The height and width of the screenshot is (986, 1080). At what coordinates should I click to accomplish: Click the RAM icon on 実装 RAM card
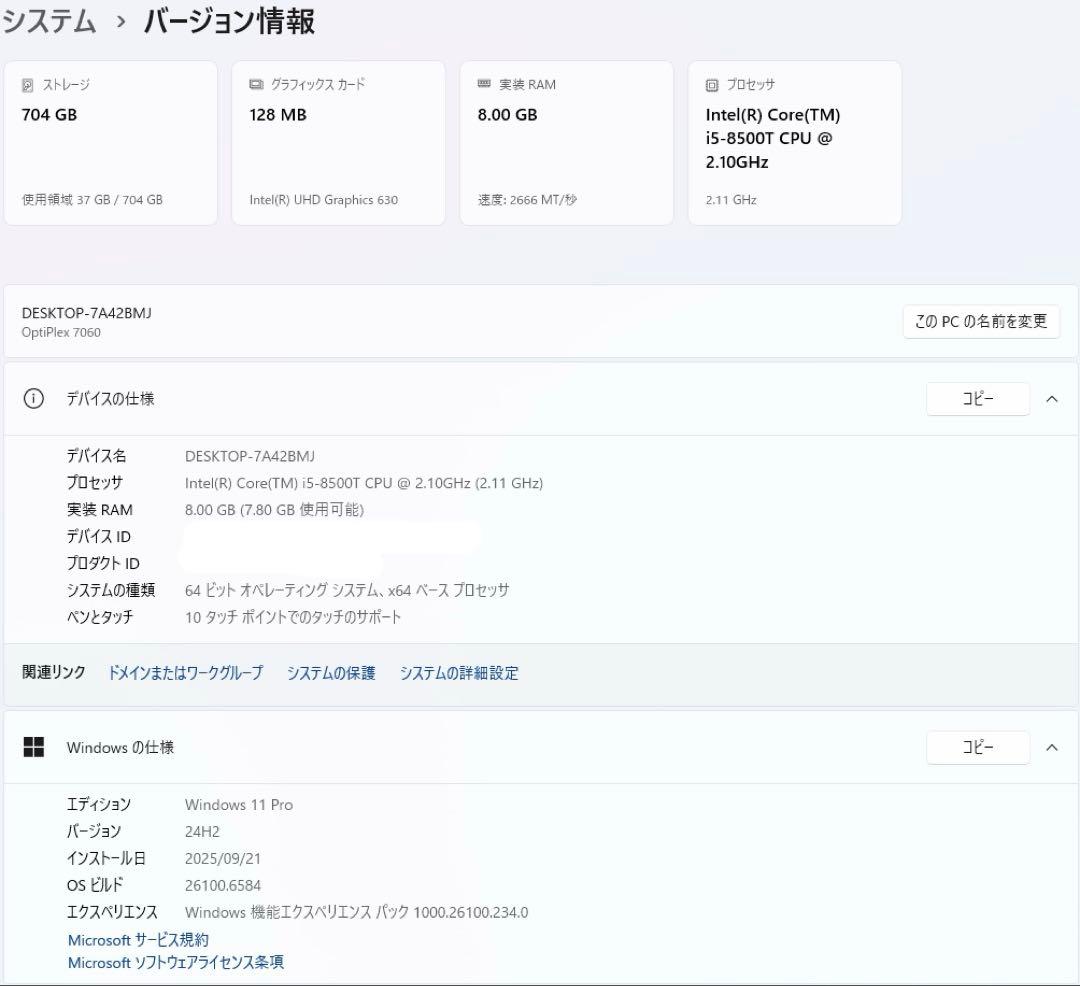point(486,85)
